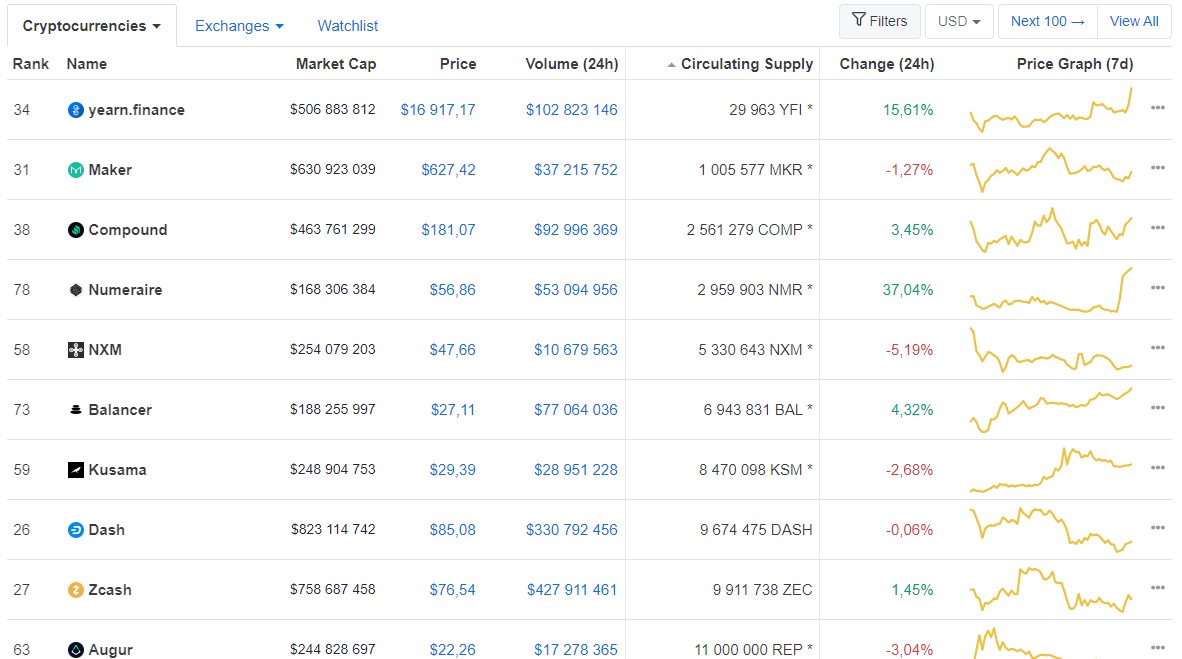
Task: Open the Dash coin name link
Action: [x=106, y=530]
